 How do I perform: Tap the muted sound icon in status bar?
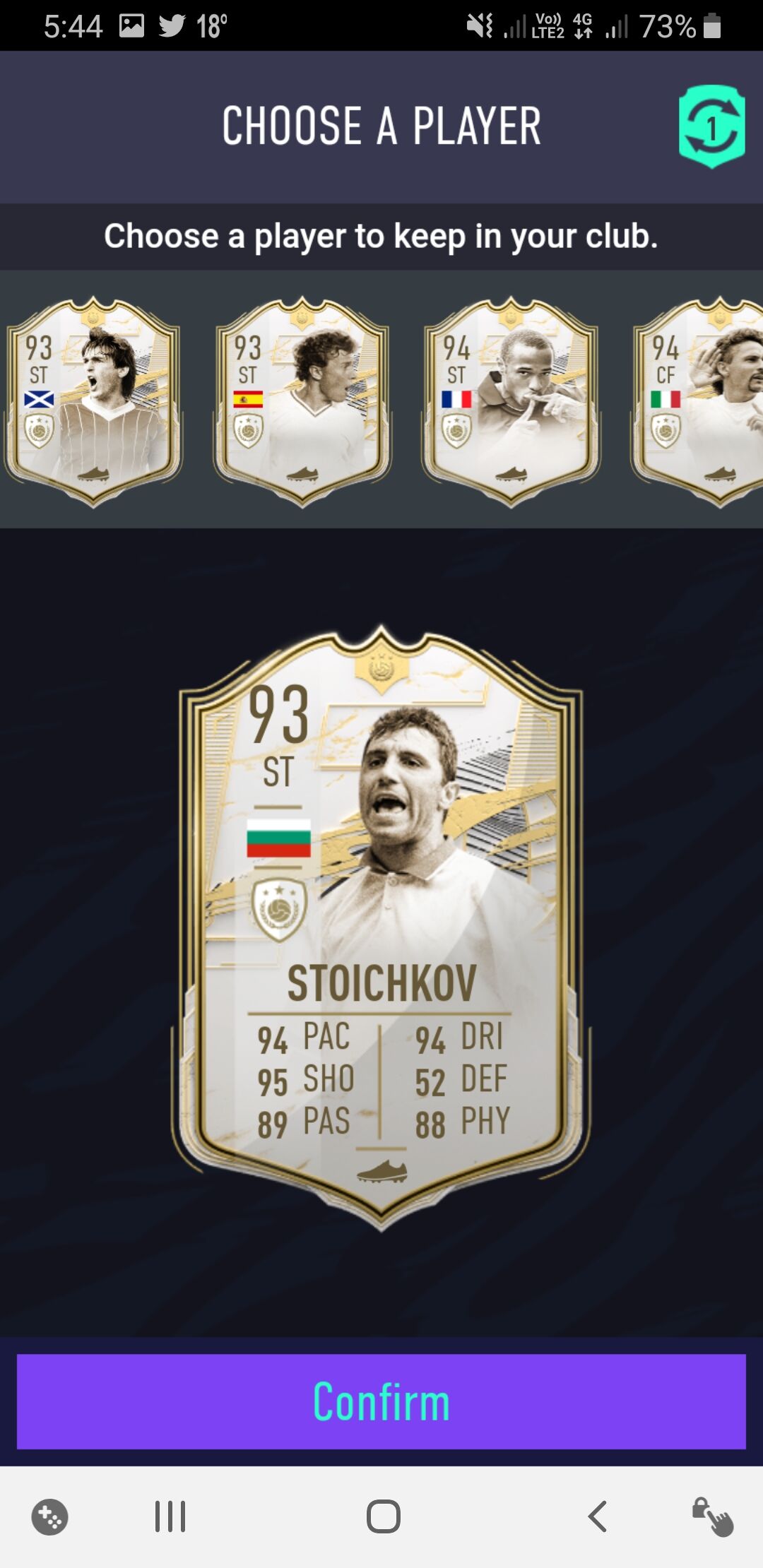479,26
